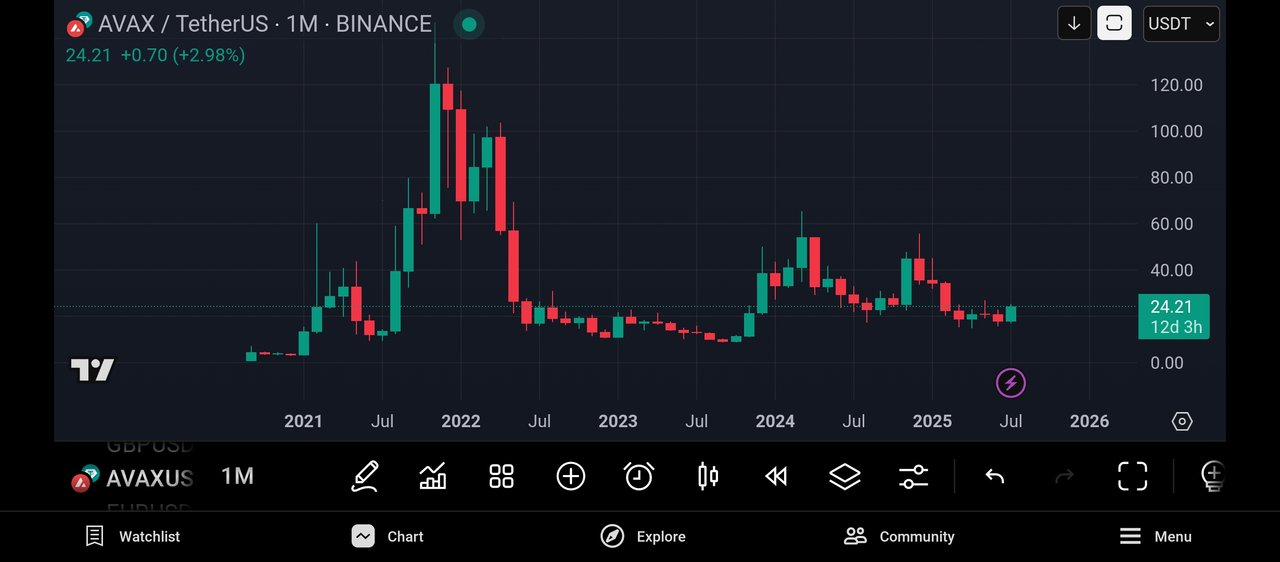Viewport: 1280px width, 562px height.
Task: Tap the down arrow button at top right
Action: click(1074, 23)
